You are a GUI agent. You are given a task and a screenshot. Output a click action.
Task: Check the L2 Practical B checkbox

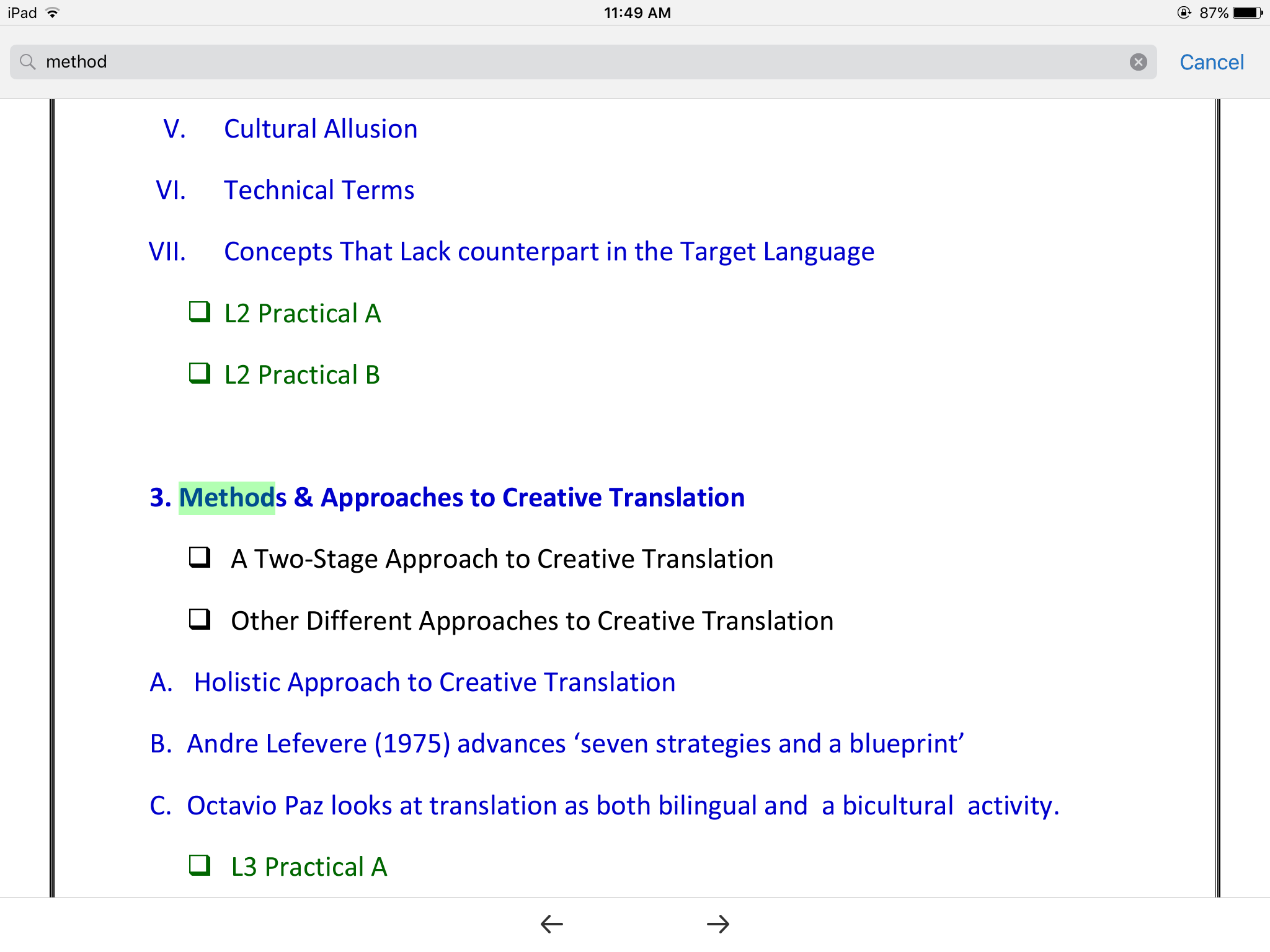point(200,373)
